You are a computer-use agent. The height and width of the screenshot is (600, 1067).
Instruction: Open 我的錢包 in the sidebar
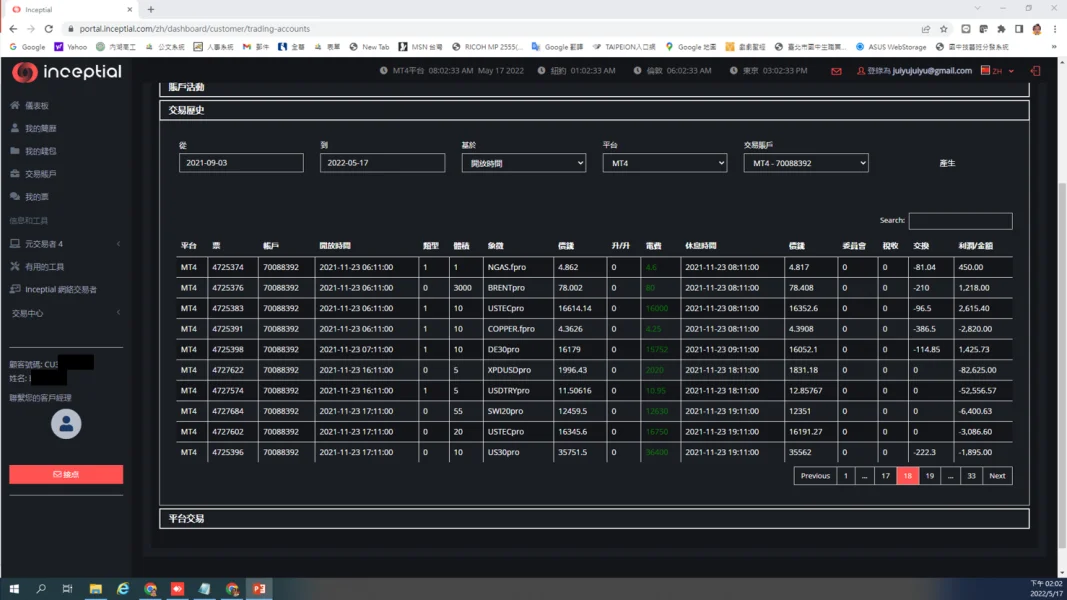[x=40, y=151]
